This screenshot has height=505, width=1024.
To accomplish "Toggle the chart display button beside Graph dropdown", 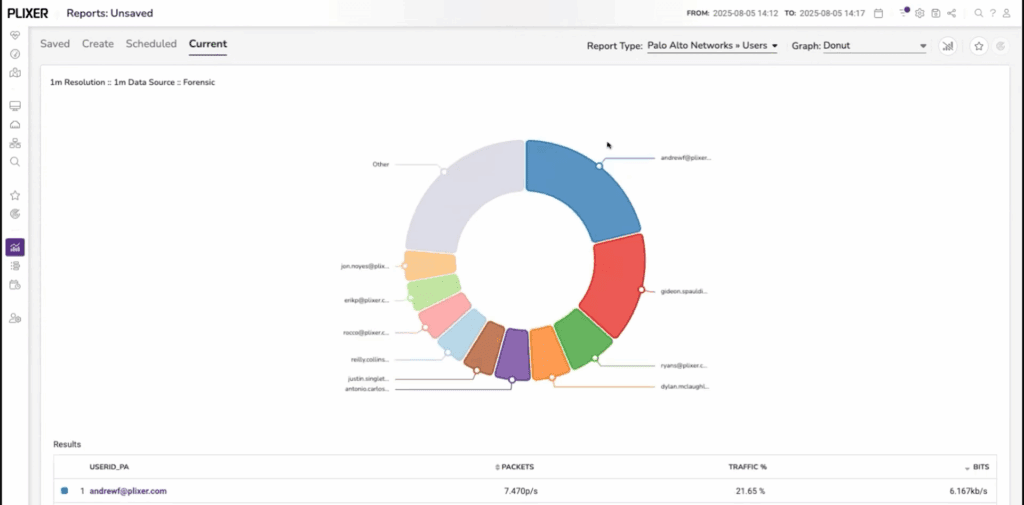I will coord(947,46).
